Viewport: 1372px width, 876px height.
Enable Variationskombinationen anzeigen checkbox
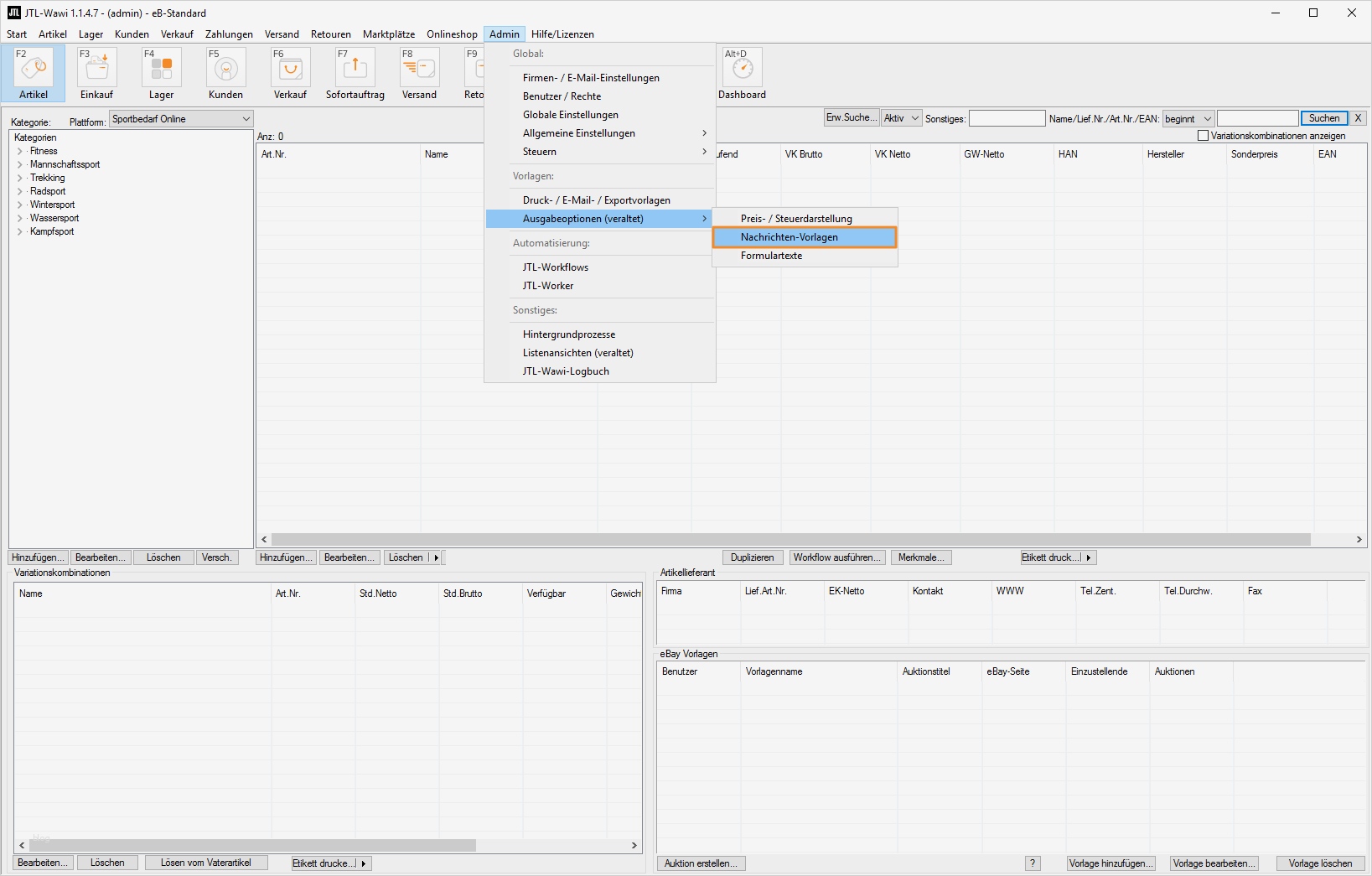pos(1204,136)
